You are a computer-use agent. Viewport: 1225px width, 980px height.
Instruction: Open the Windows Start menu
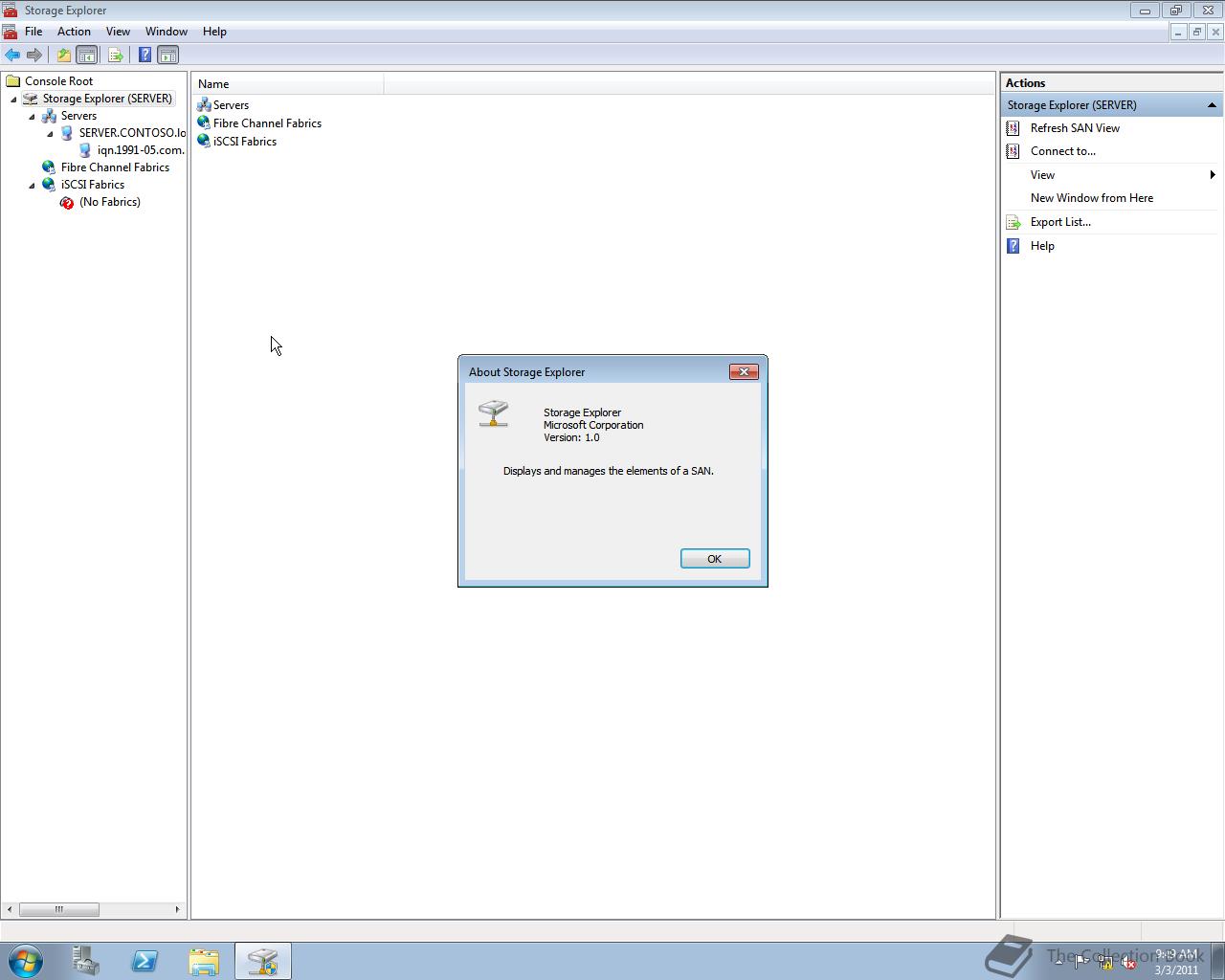click(26, 961)
